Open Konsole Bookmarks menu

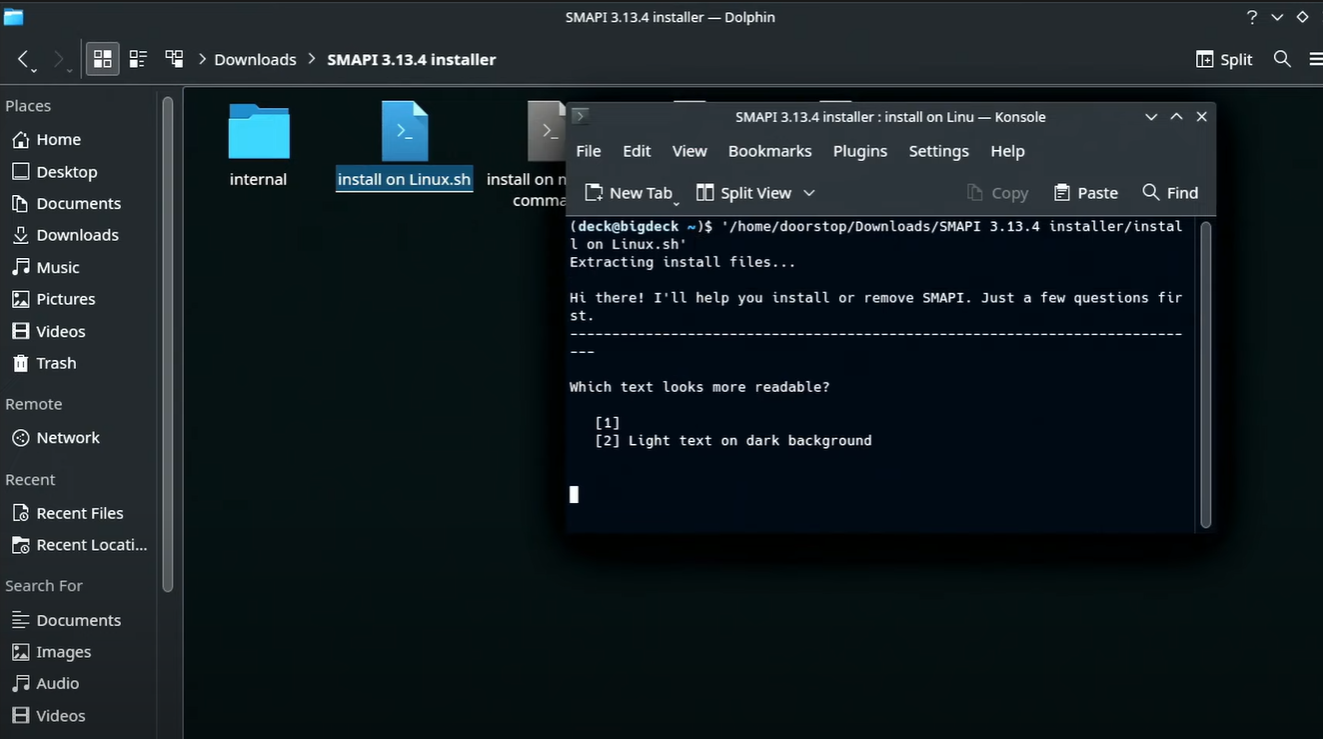(770, 151)
